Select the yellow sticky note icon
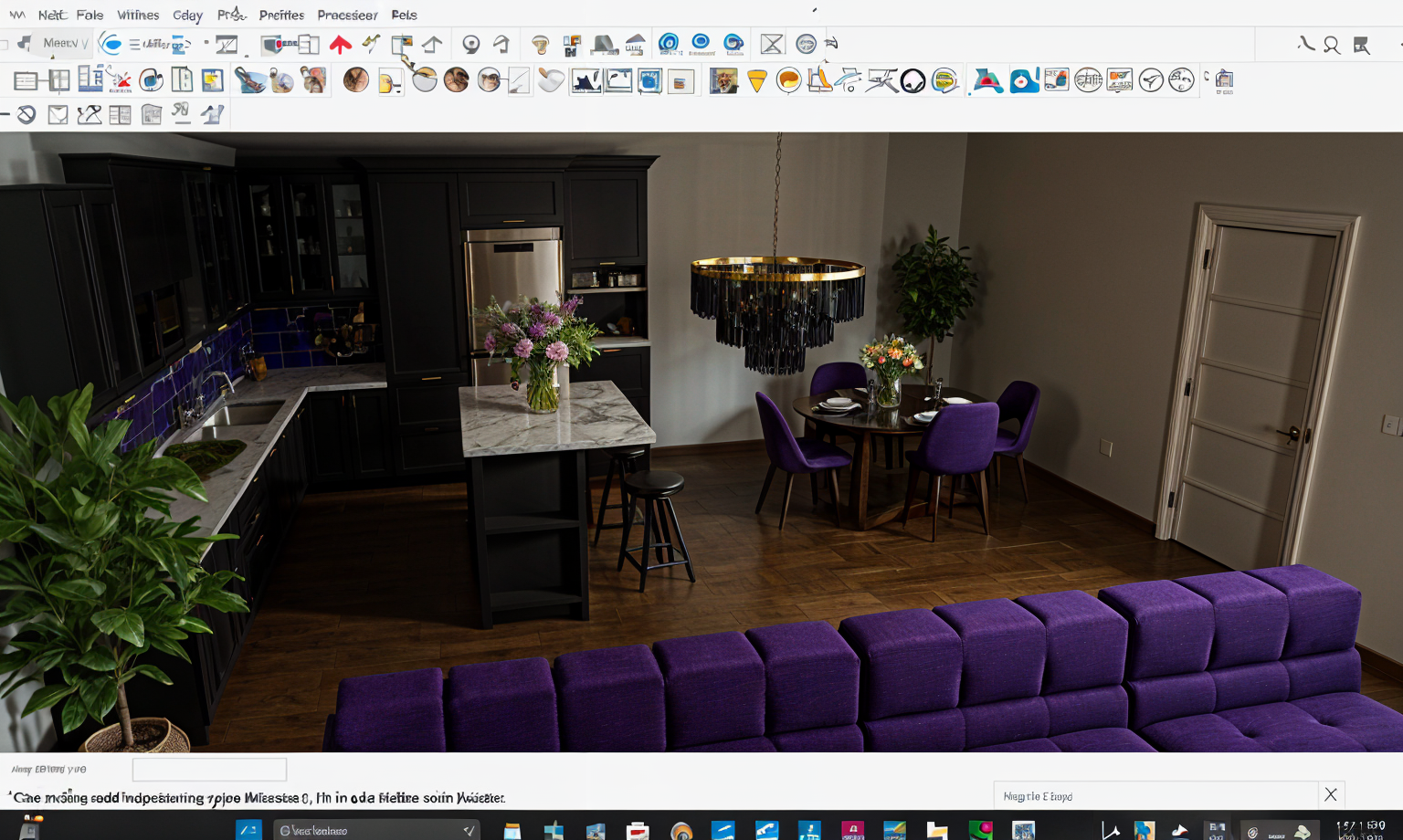The image size is (1403, 840). [212, 80]
